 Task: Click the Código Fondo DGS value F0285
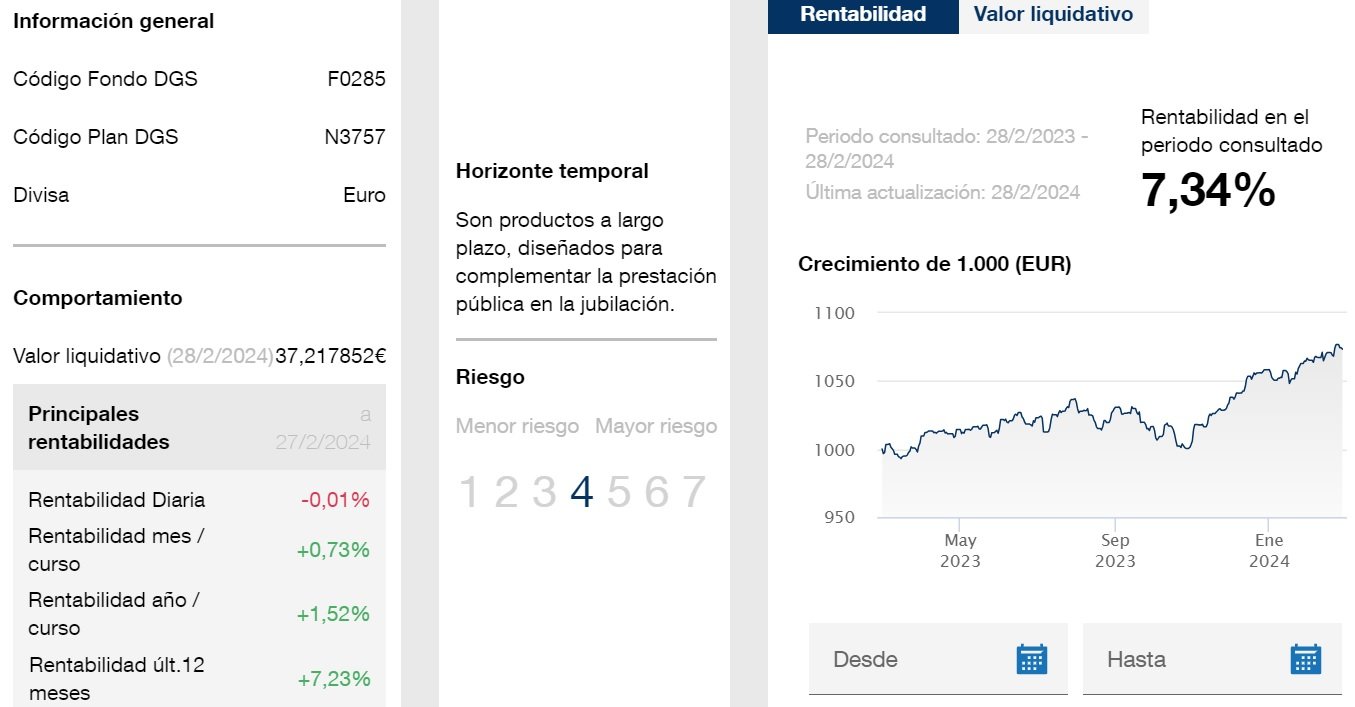click(x=356, y=79)
